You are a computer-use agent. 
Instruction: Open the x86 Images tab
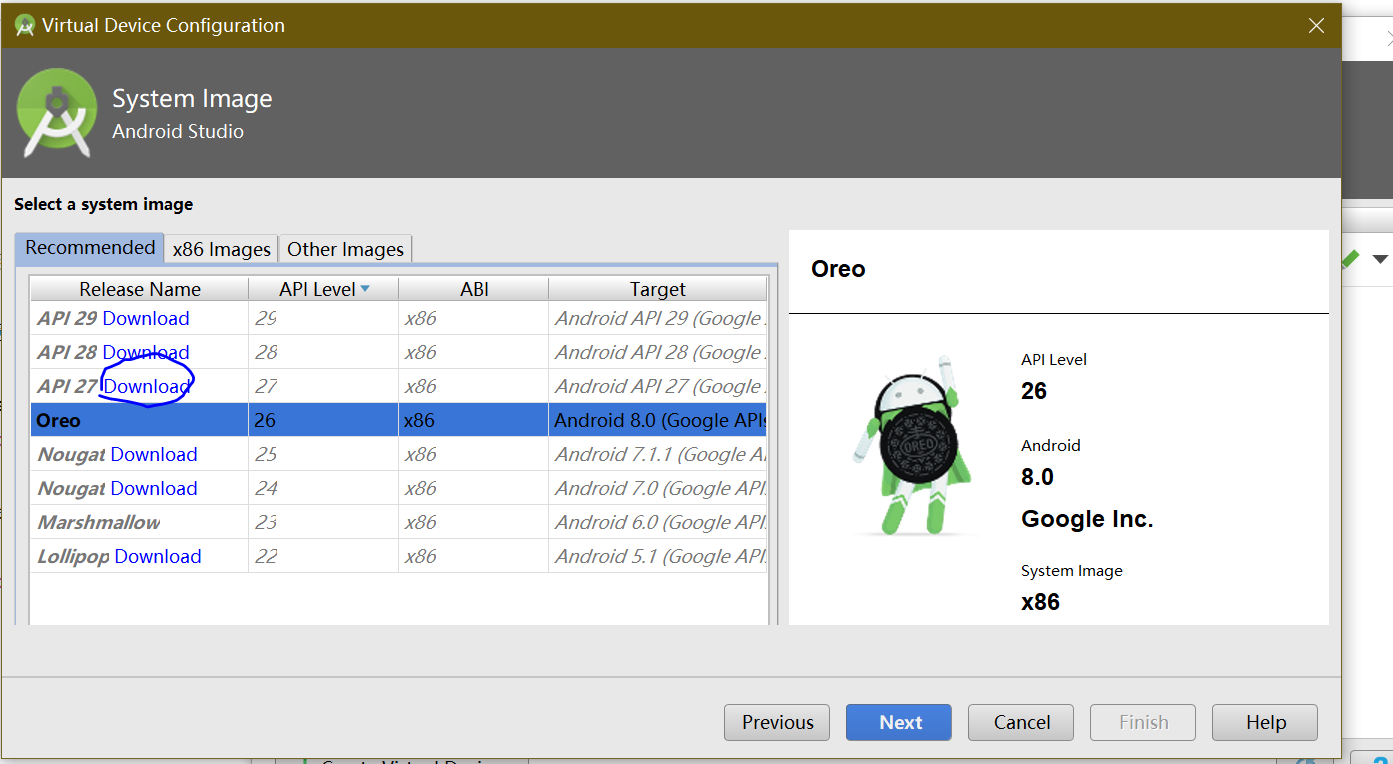(x=221, y=249)
